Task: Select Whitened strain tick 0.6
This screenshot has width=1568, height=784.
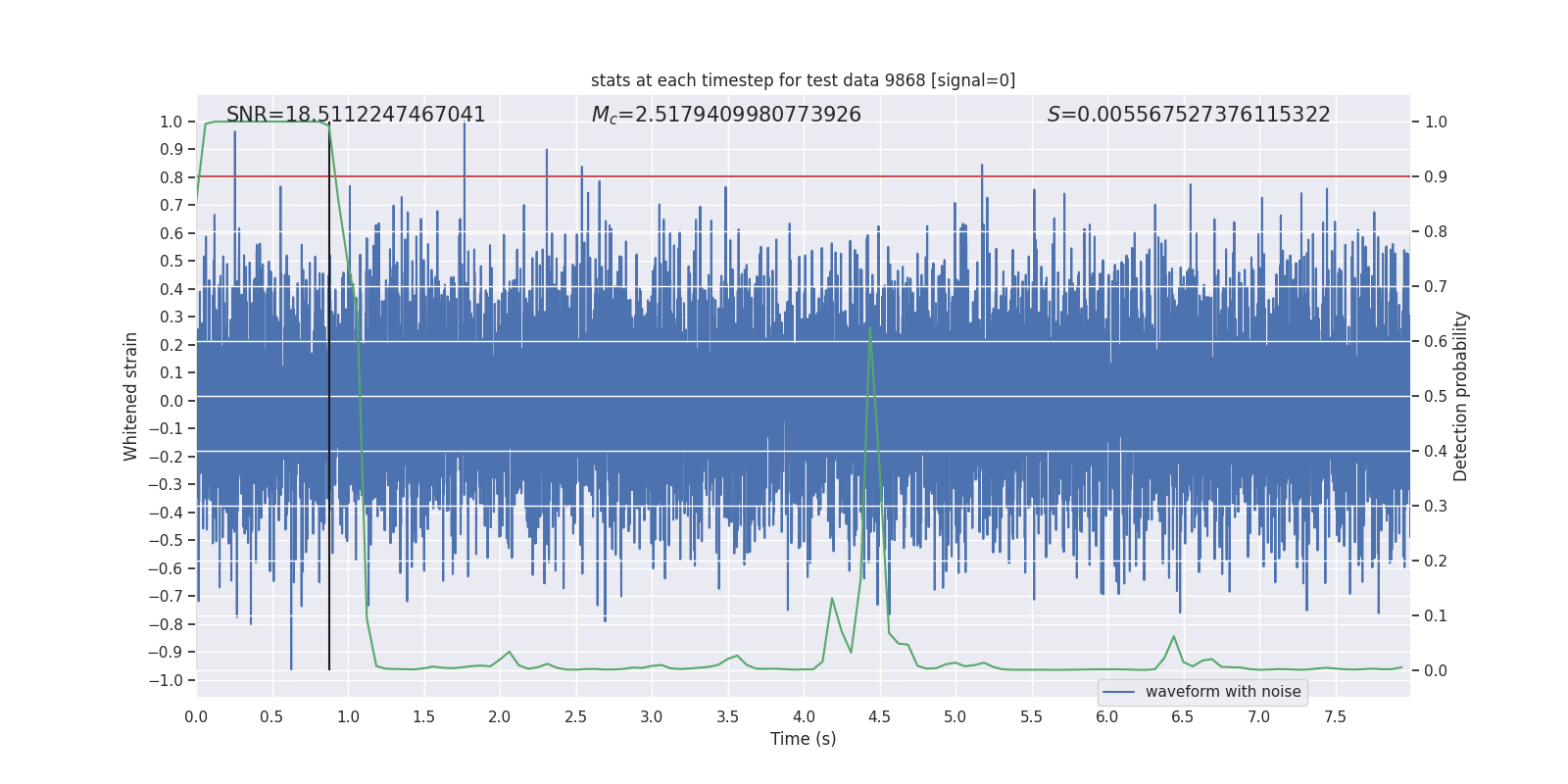Action: click(171, 233)
